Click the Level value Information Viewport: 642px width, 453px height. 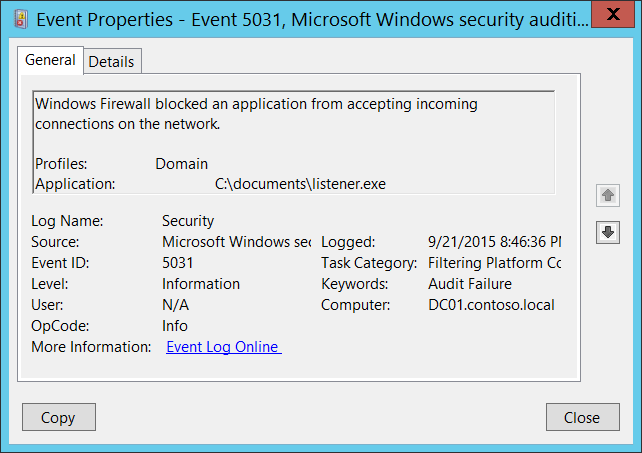pos(201,284)
